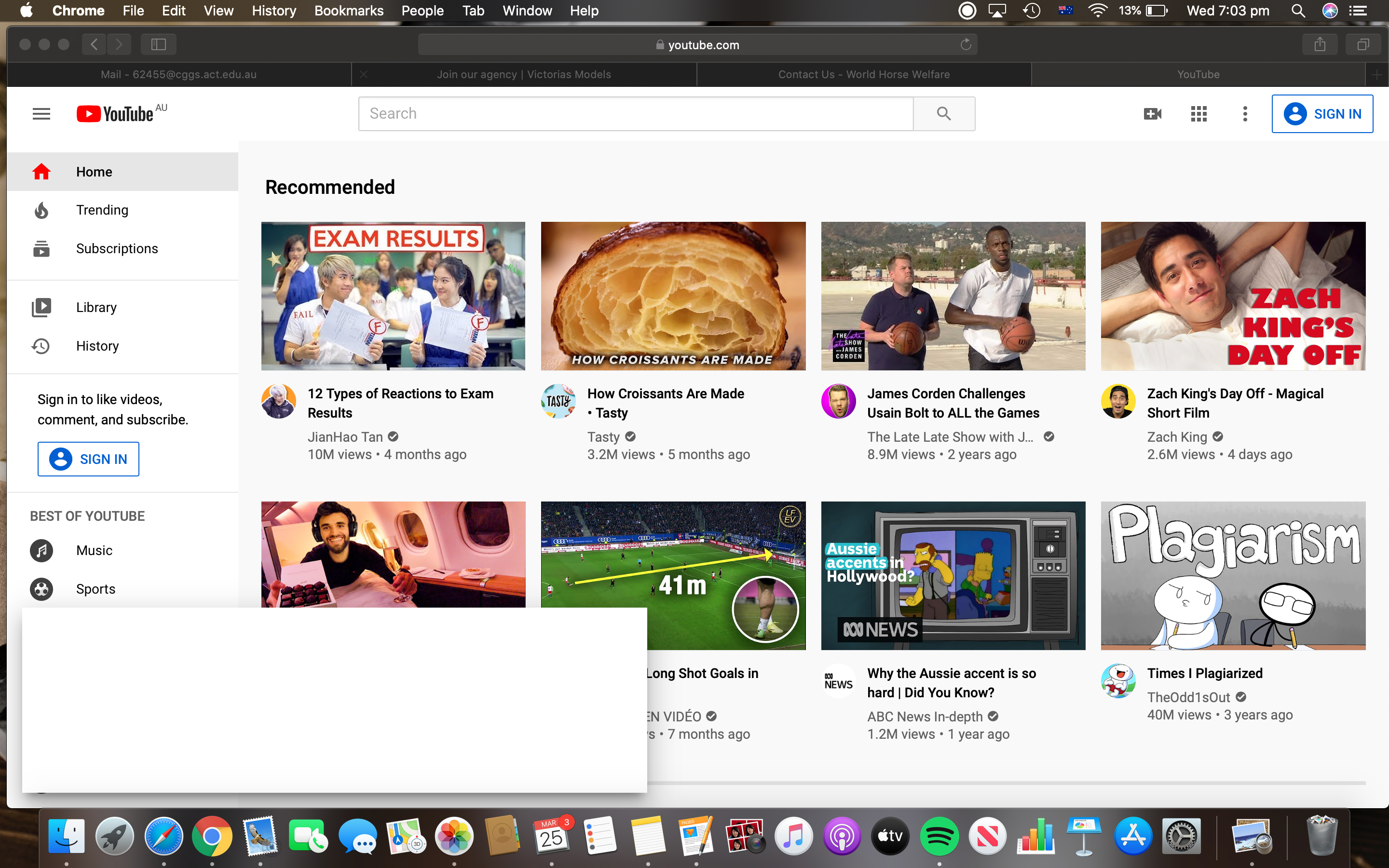This screenshot has height=868, width=1389.
Task: Open the YouTube apps grid icon
Action: [1198, 114]
